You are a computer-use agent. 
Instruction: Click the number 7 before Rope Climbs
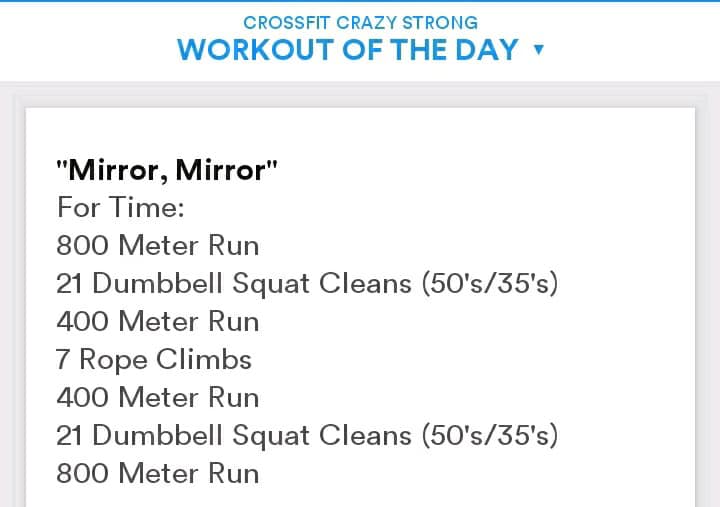tap(63, 360)
